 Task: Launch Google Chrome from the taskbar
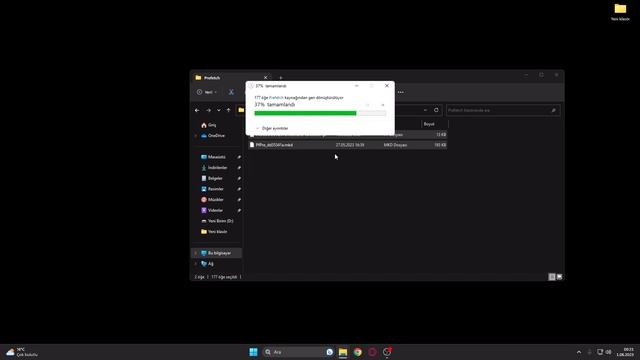(358, 352)
